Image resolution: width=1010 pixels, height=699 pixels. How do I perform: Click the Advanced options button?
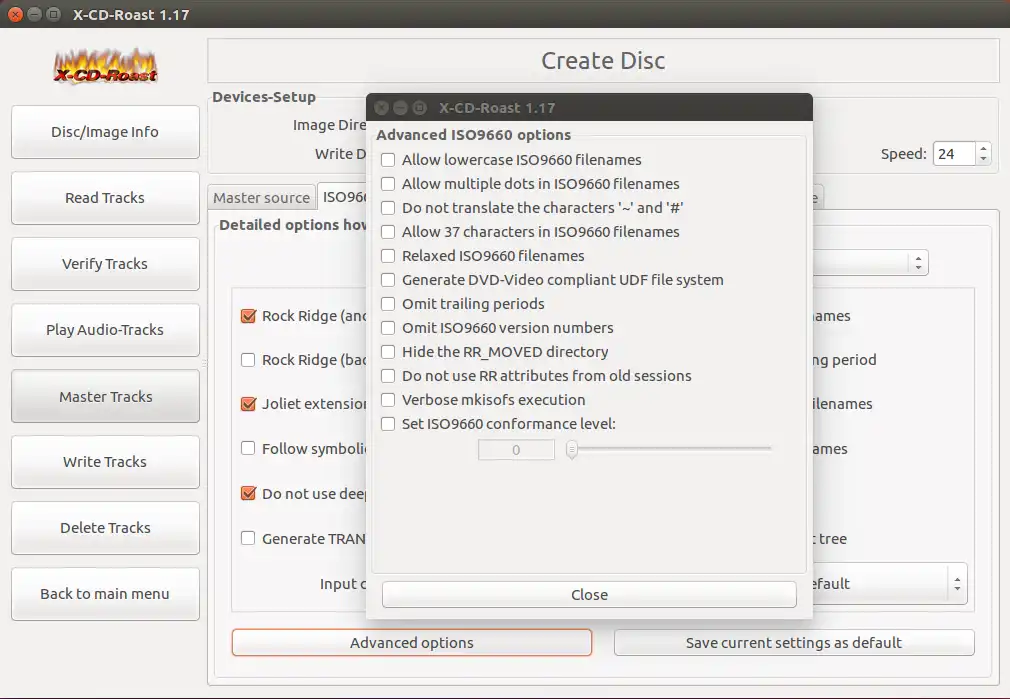tap(411, 642)
